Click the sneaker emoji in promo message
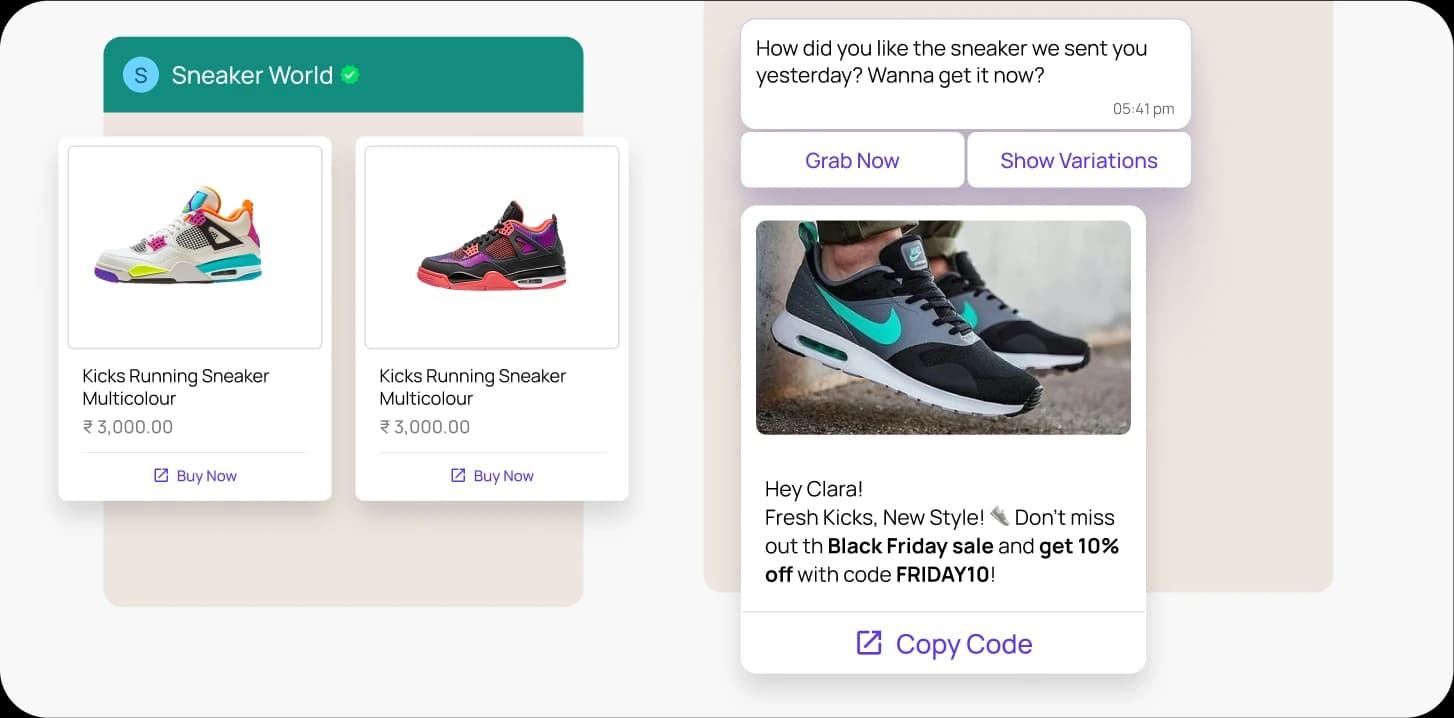 click(x=998, y=516)
